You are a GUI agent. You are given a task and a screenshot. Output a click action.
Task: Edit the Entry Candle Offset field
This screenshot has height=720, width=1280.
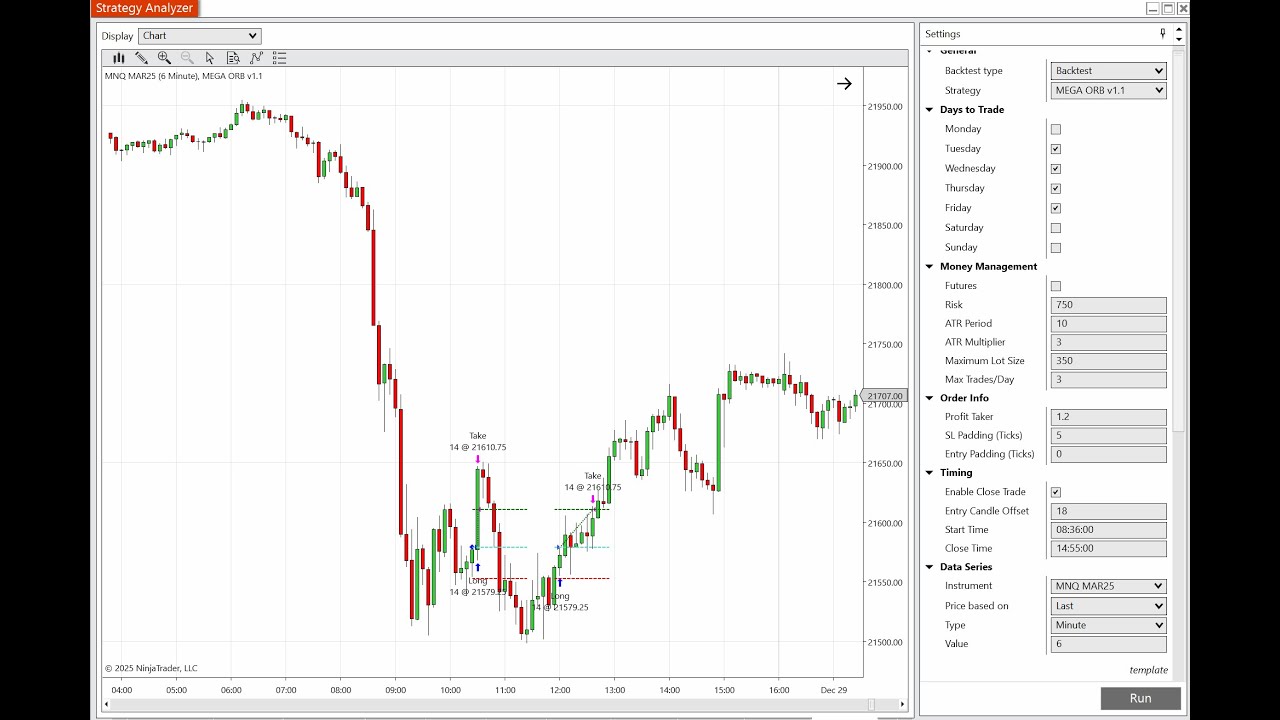1109,511
